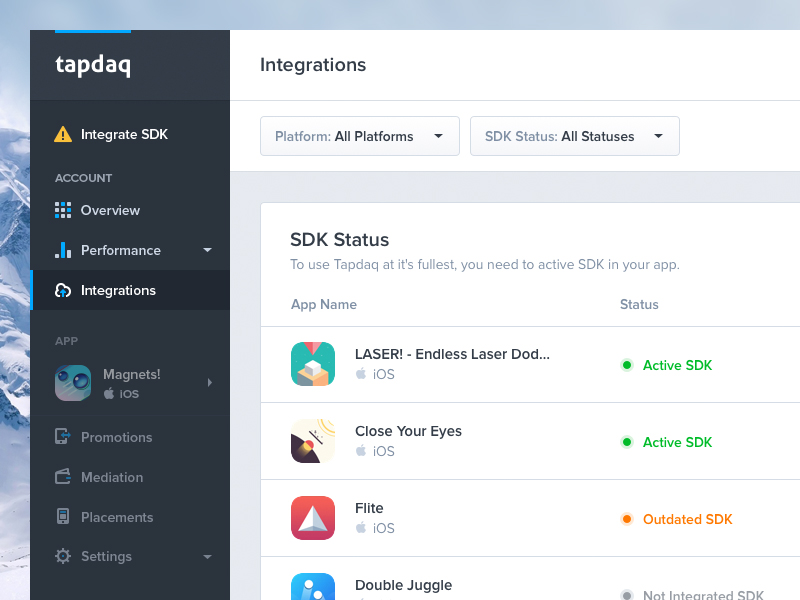
Task: Open the Platform filter dropdown
Action: click(x=359, y=136)
